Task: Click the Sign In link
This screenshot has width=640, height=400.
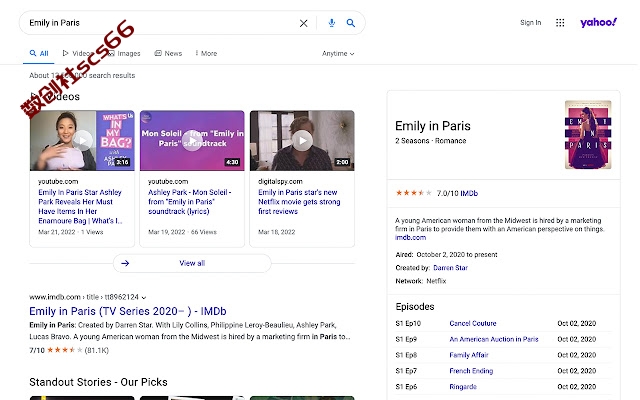Action: tap(531, 22)
